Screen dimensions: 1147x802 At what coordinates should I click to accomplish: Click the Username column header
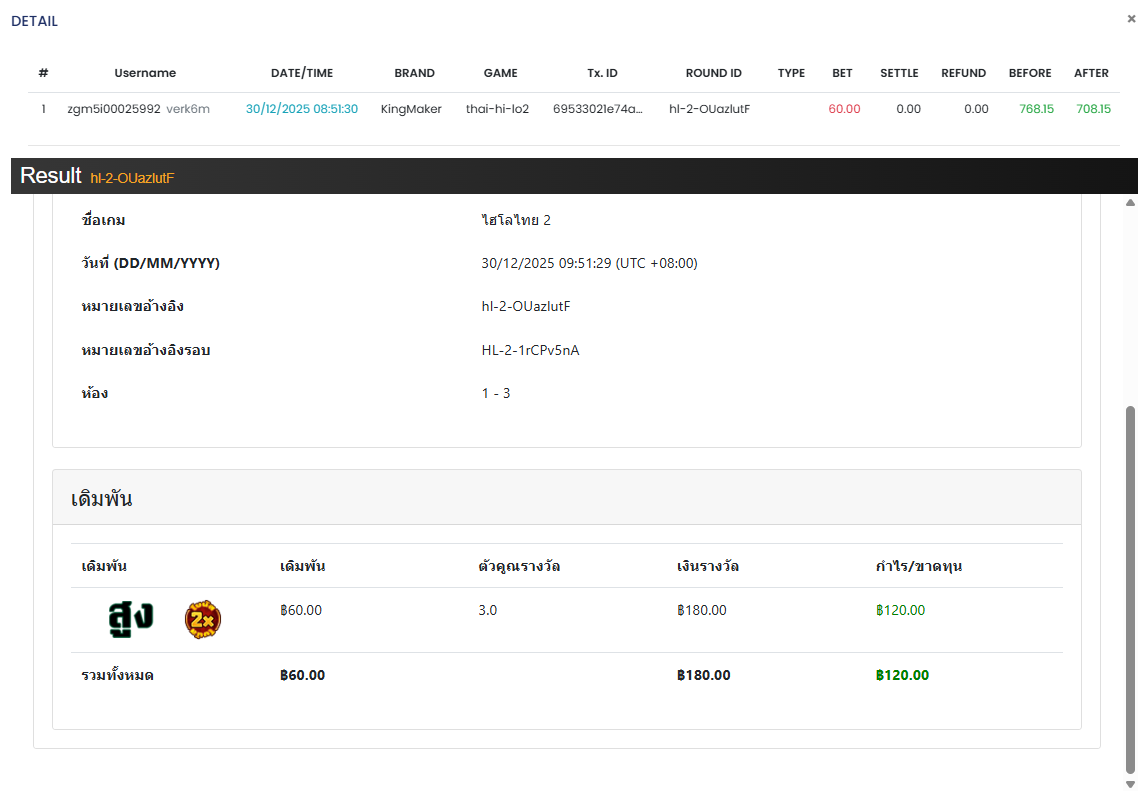click(x=145, y=73)
